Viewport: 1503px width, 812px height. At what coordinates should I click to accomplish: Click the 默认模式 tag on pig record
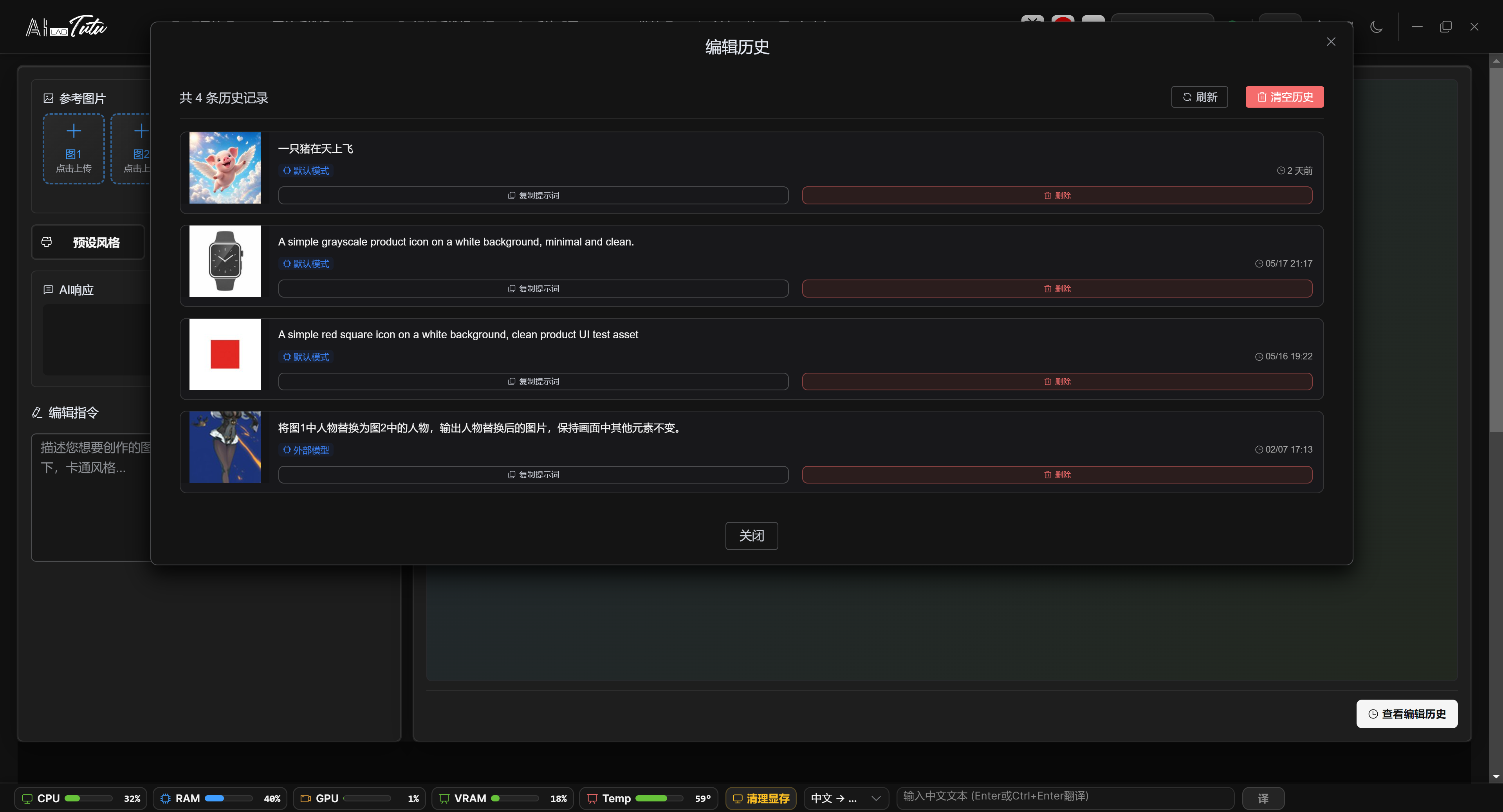[306, 170]
